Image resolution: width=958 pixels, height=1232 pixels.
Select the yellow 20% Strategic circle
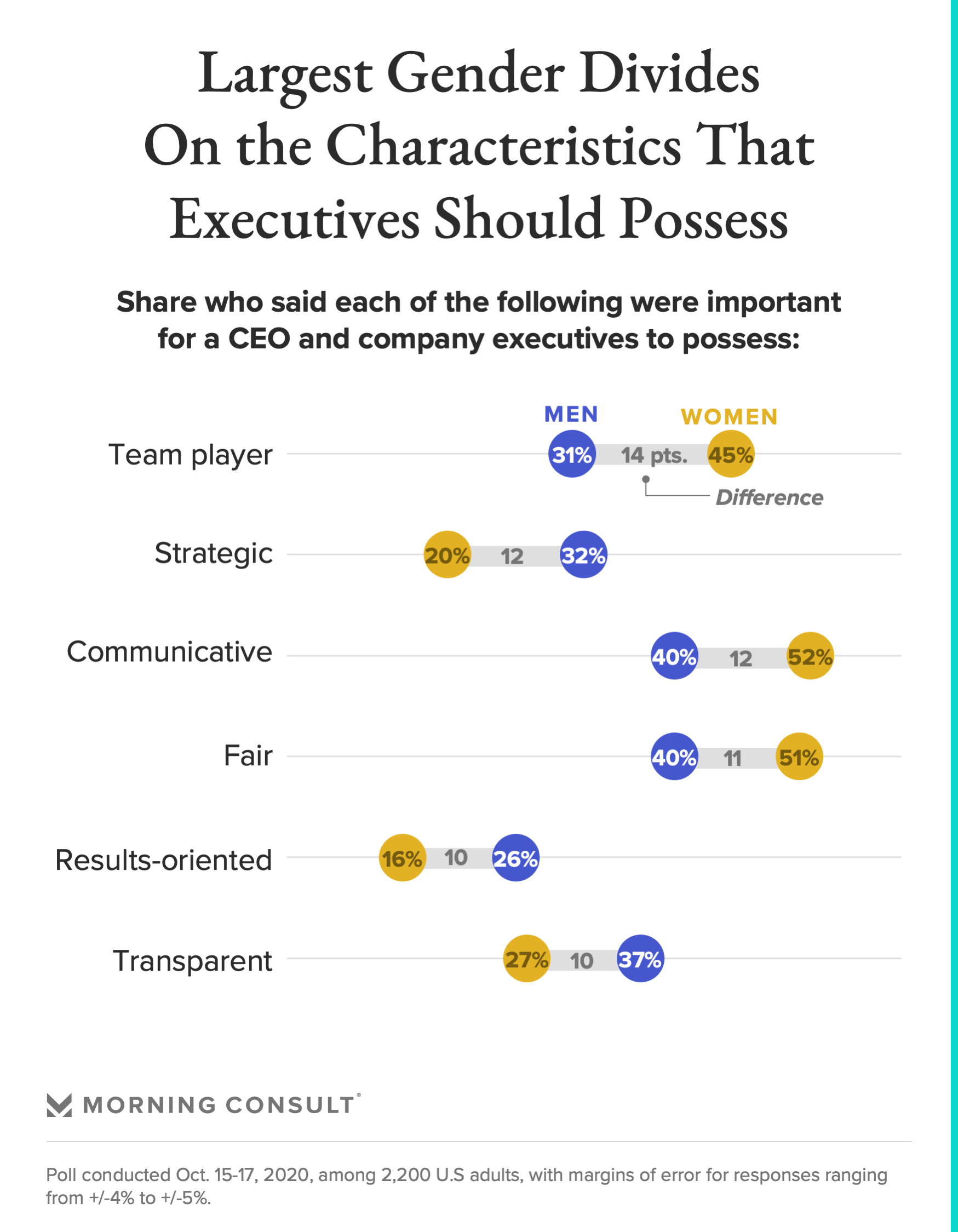(x=447, y=554)
